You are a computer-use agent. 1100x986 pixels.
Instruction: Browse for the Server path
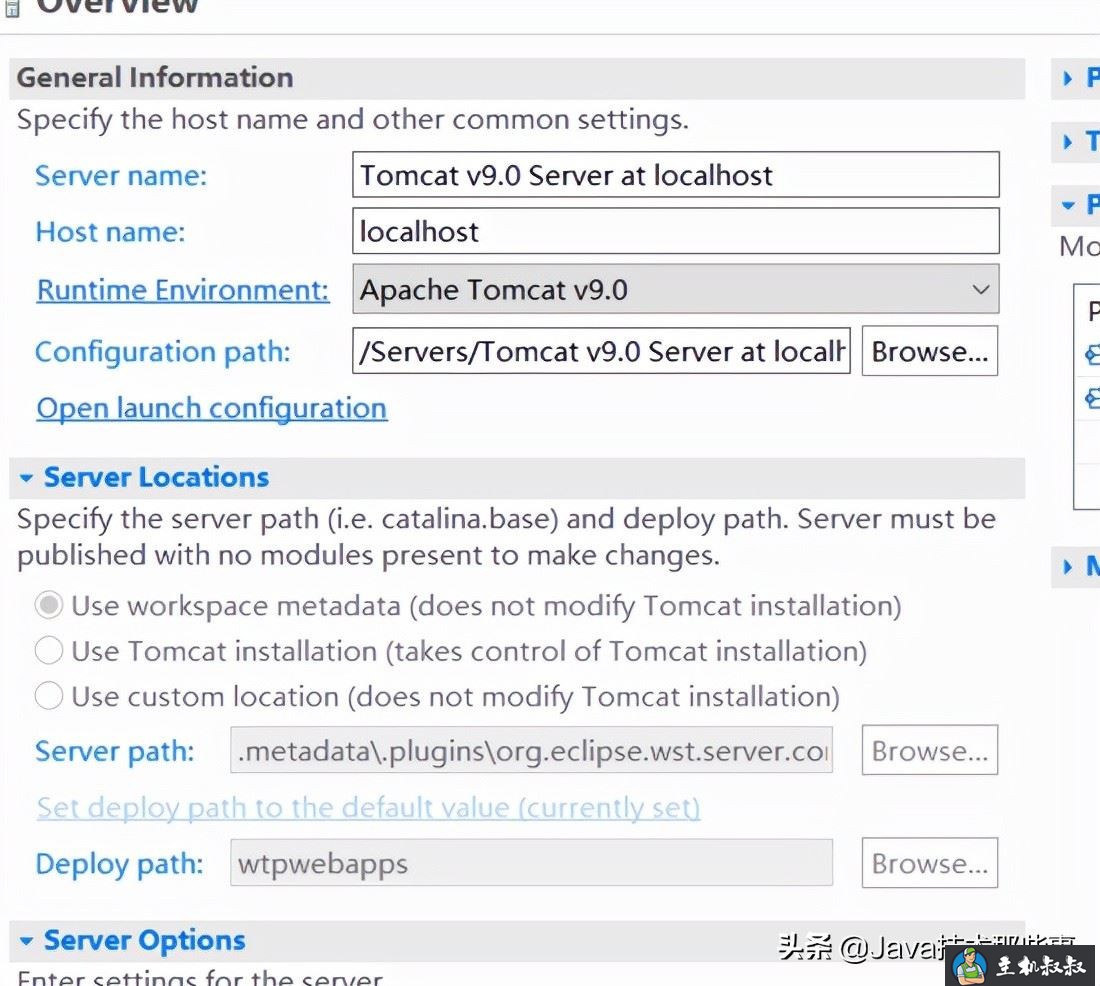930,750
